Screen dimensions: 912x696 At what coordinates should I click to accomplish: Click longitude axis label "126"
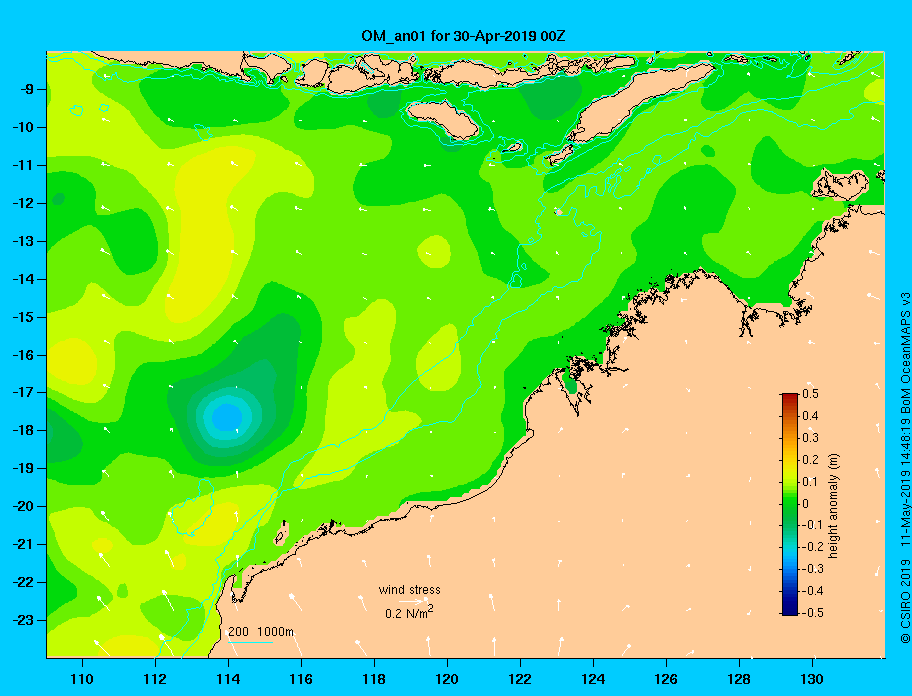666,679
